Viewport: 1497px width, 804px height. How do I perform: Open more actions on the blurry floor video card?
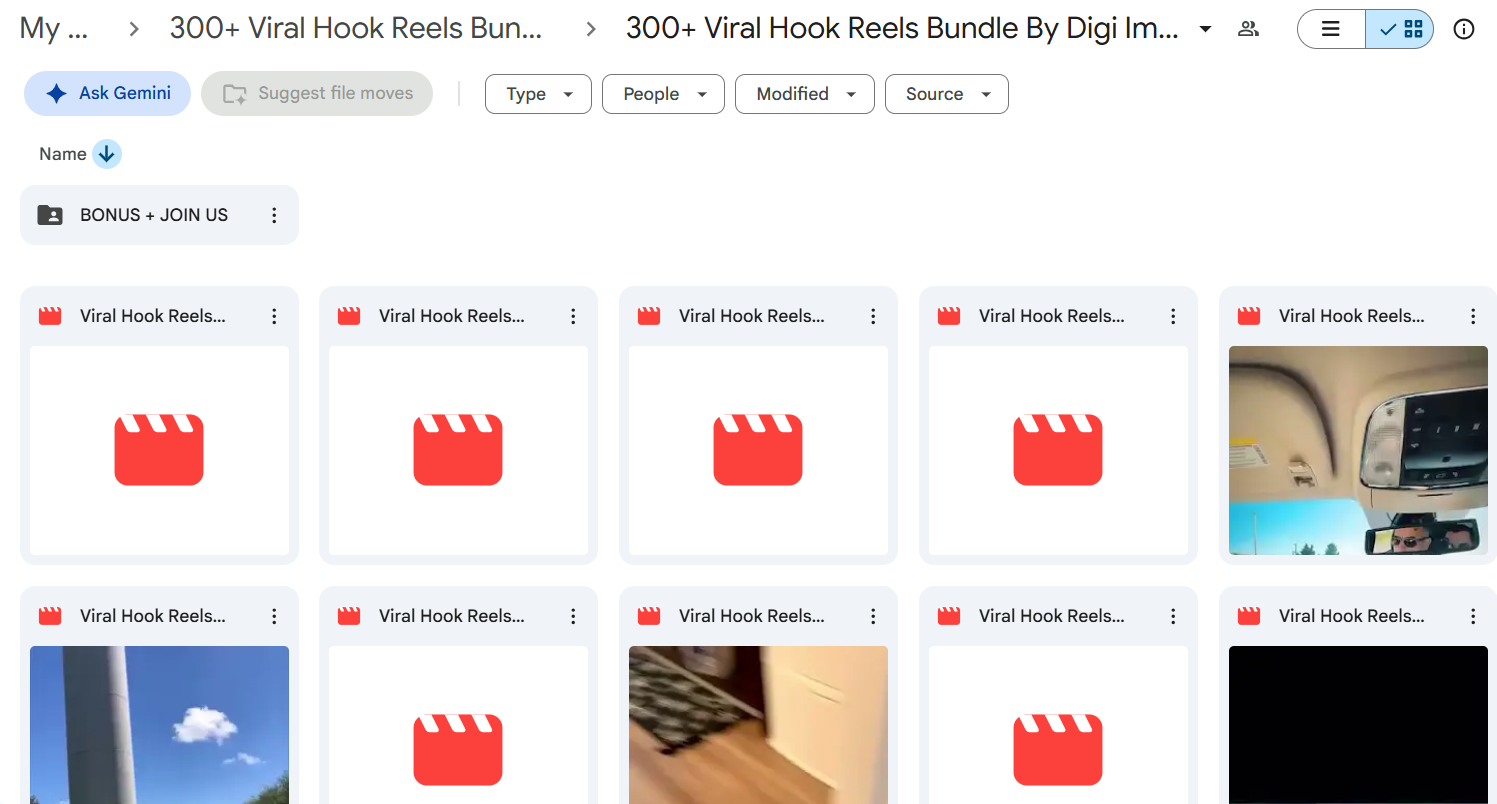(x=873, y=616)
